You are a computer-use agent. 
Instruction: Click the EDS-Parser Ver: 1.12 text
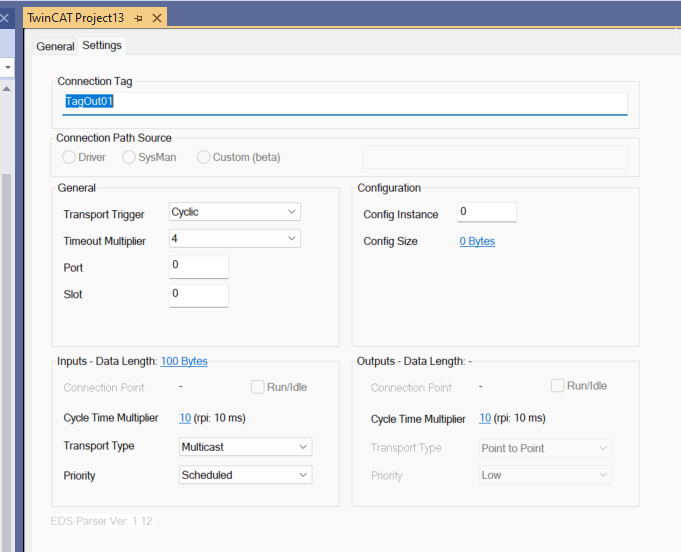101,521
